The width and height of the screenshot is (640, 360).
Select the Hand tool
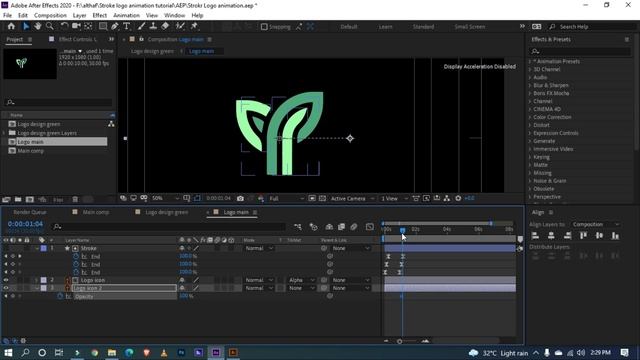[x=38, y=26]
